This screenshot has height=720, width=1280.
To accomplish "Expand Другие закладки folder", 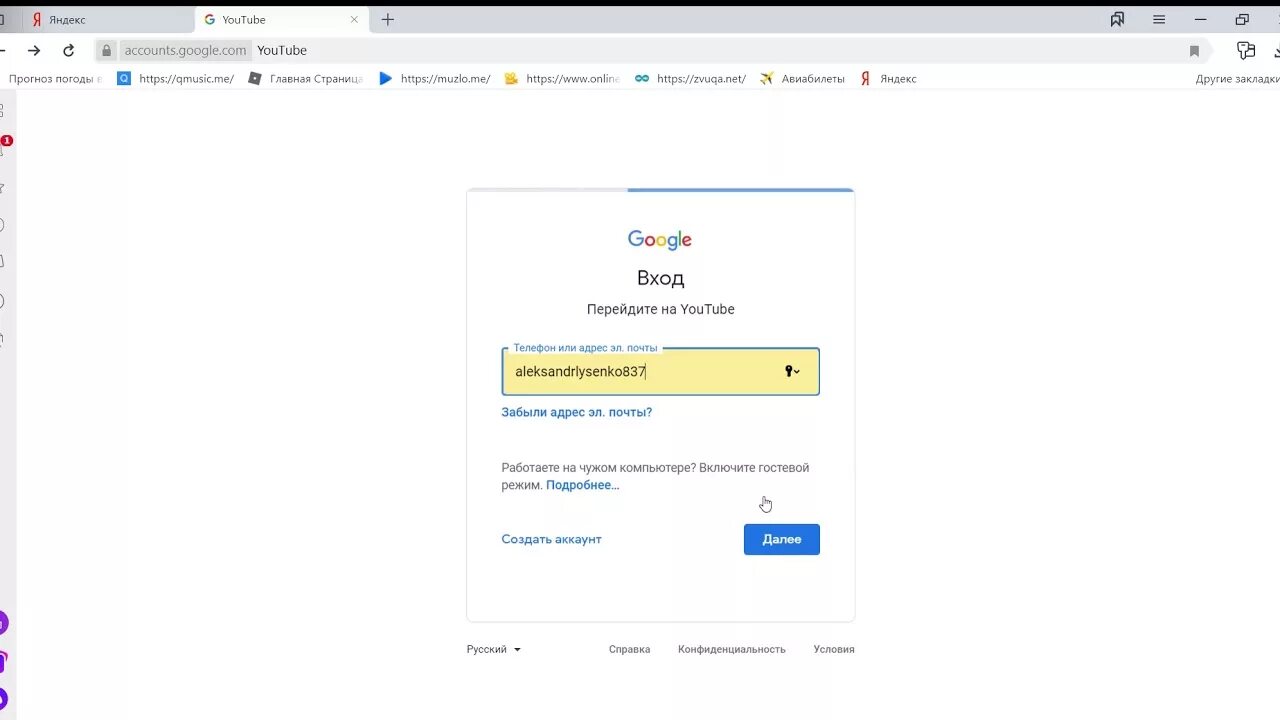I will pyautogui.click(x=1237, y=79).
